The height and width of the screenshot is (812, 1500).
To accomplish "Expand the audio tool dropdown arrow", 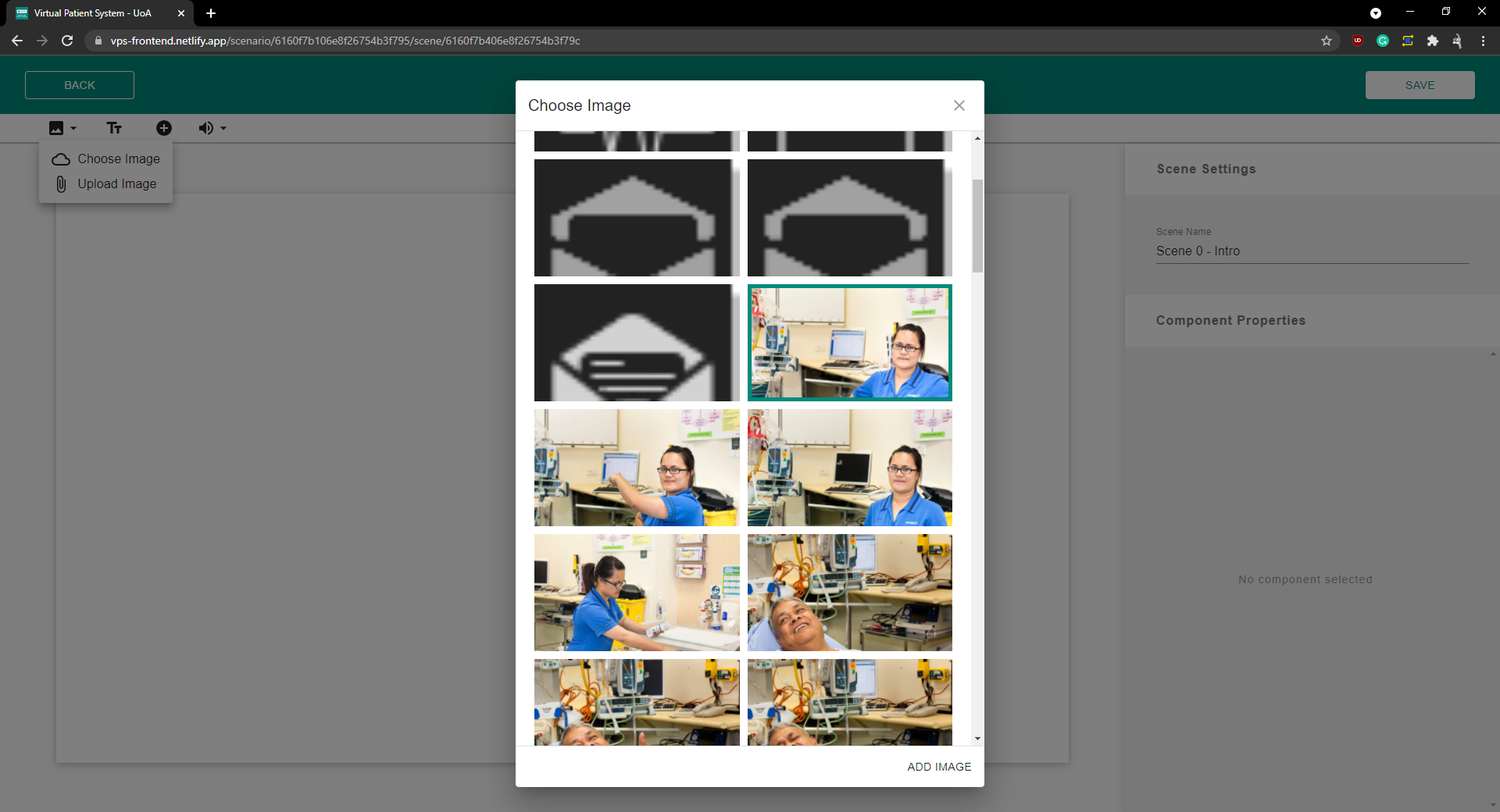I will click(x=221, y=128).
